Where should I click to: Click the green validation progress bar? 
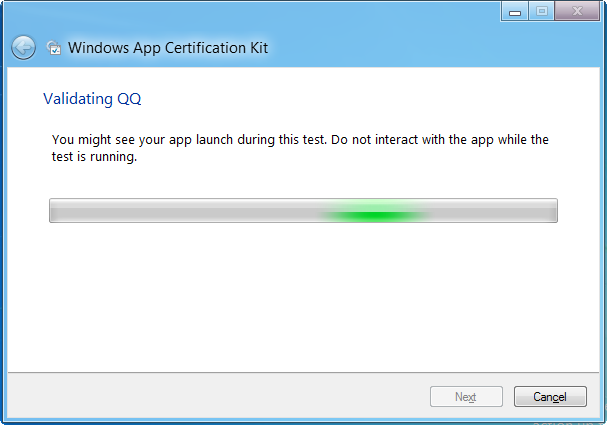303,211
